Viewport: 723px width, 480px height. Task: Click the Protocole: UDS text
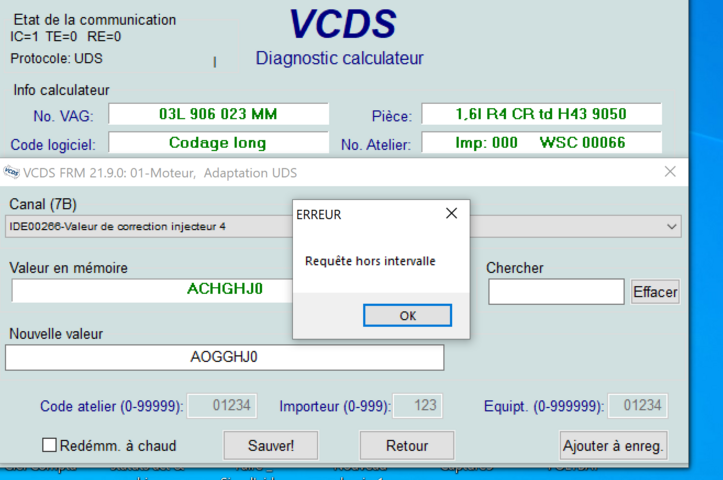tap(56, 59)
